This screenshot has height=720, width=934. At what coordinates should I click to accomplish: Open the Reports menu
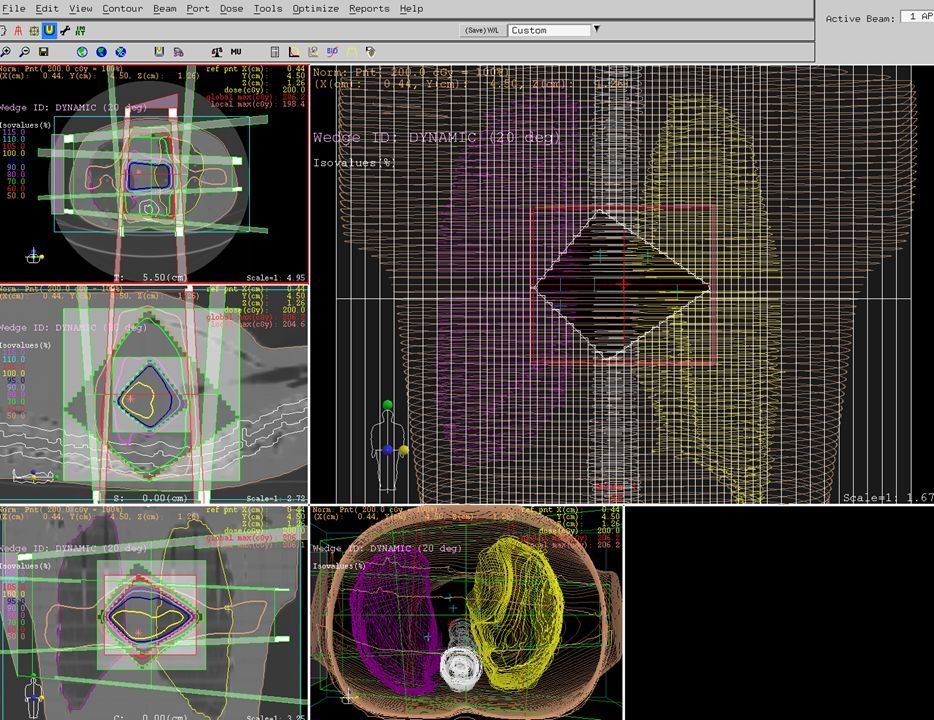pos(369,8)
